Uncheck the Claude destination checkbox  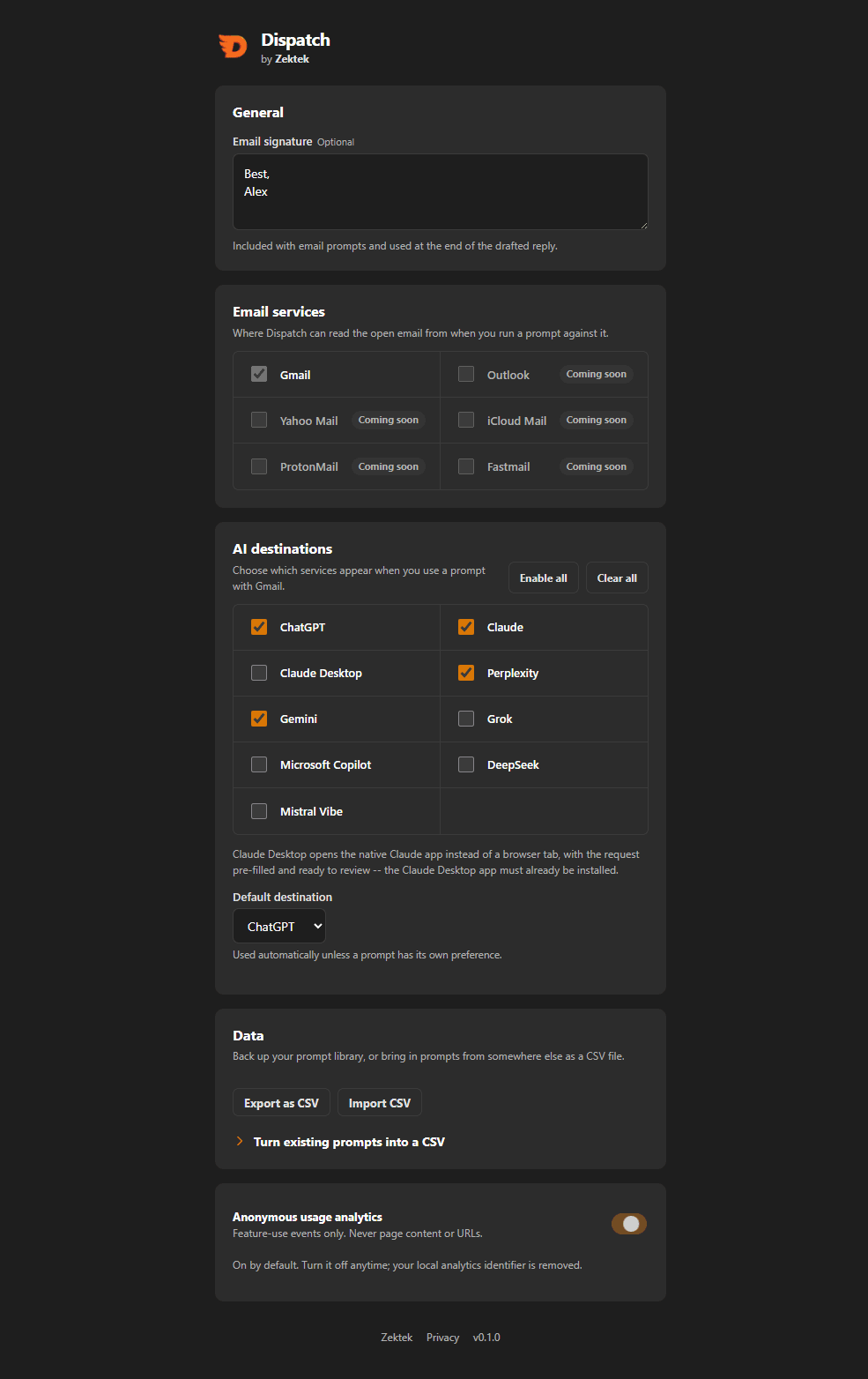click(x=466, y=627)
